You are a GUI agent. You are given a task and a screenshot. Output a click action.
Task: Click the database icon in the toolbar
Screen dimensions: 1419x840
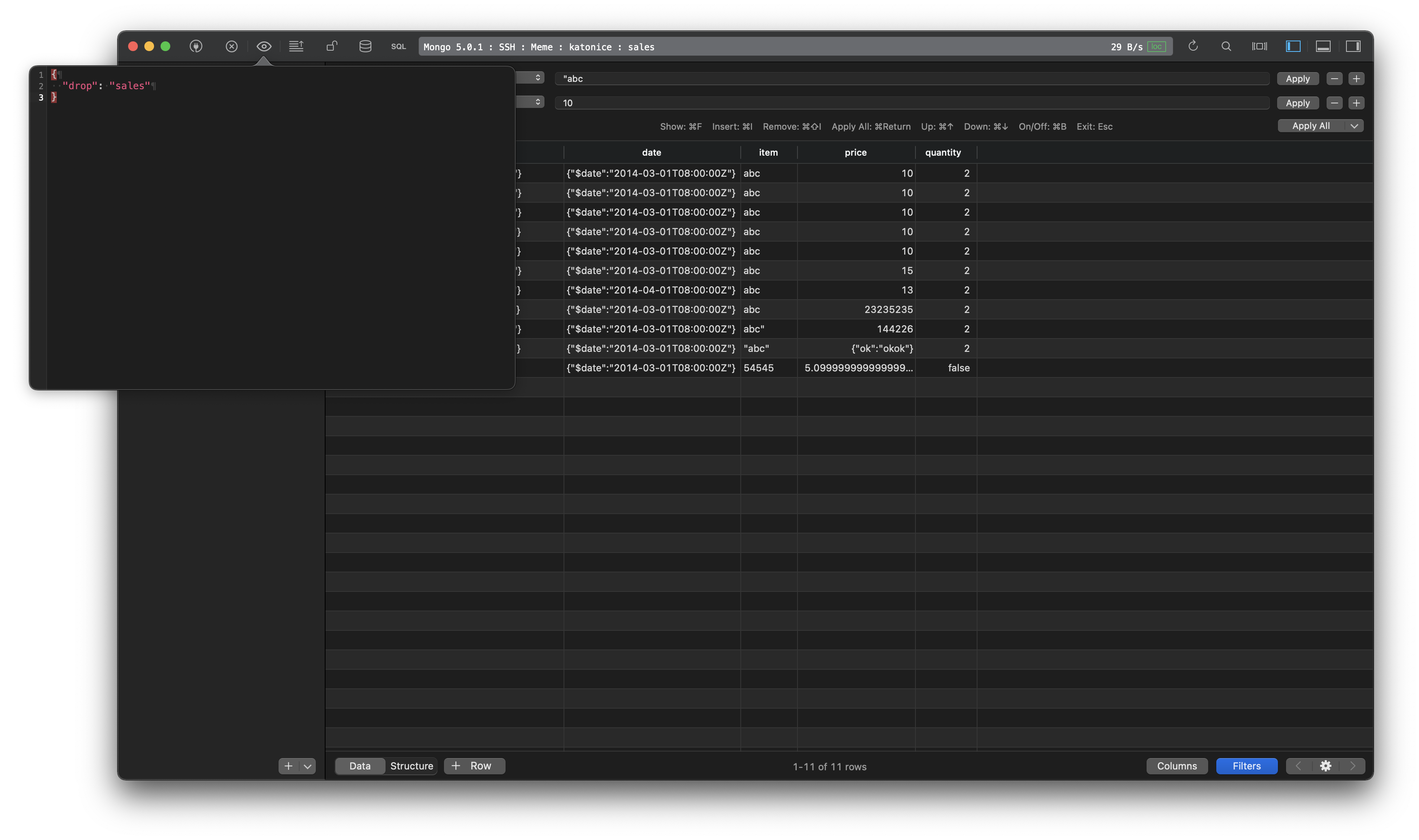(x=365, y=46)
